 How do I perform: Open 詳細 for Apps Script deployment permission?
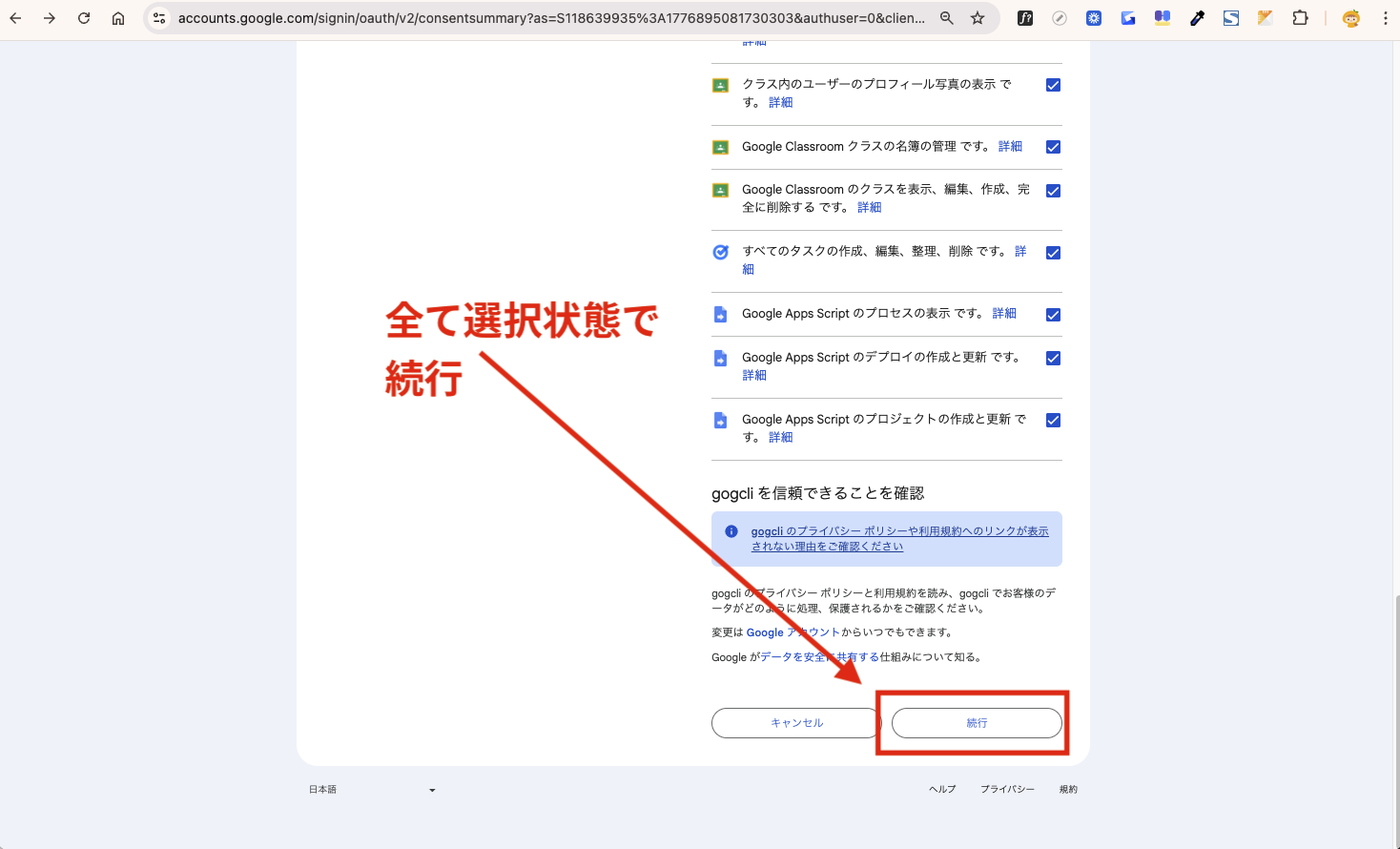click(x=754, y=375)
